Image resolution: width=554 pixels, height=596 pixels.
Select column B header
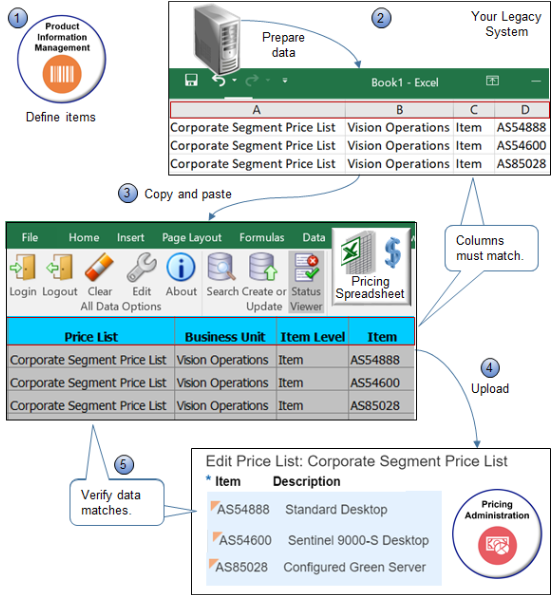(x=399, y=110)
